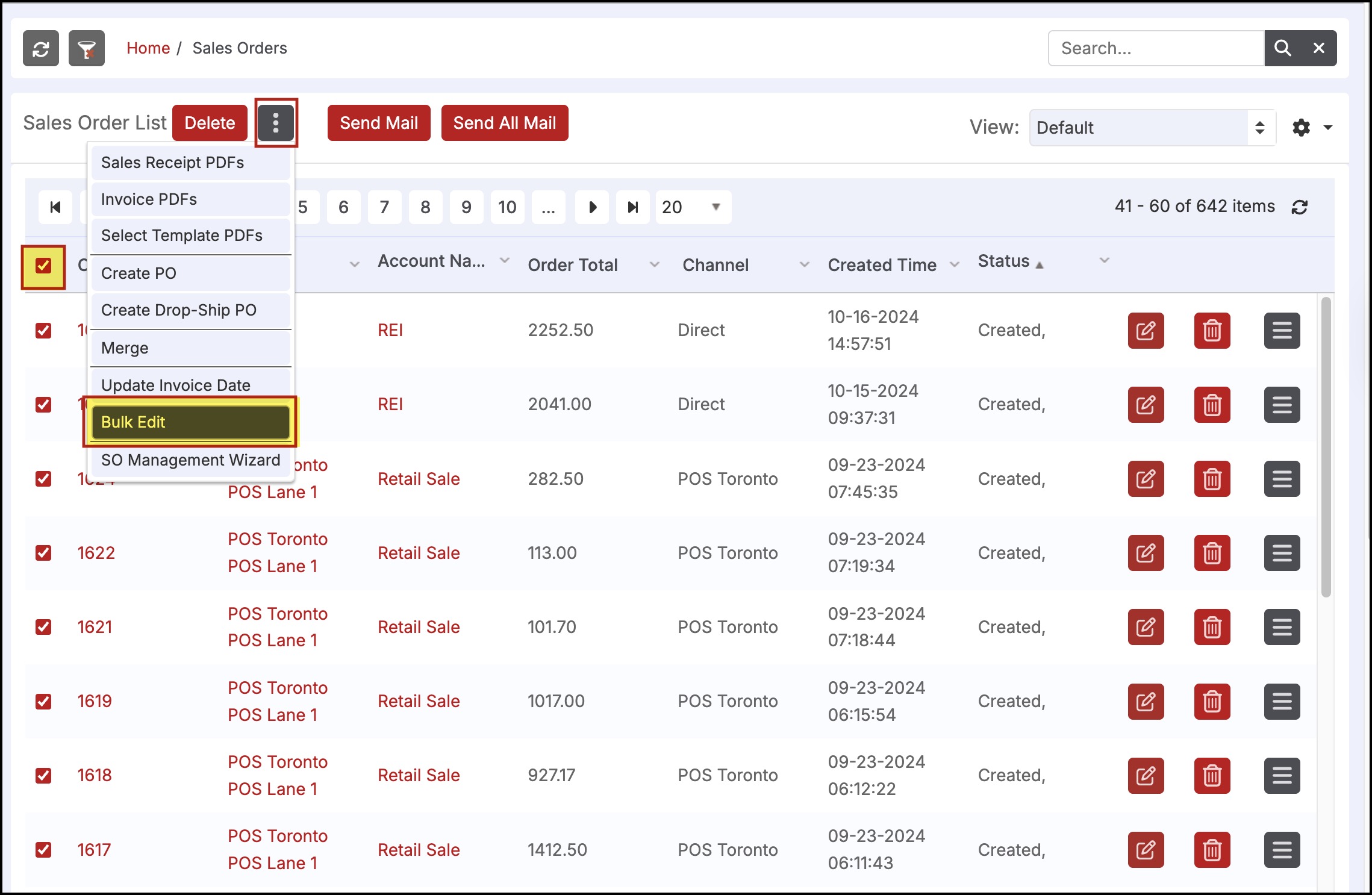The image size is (1372, 895).
Task: Open the three-dot more actions button
Action: [276, 123]
